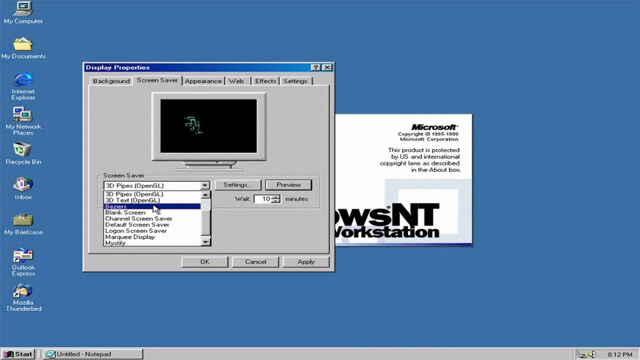Switch to the Effects tab
The image size is (640, 360).
point(265,81)
